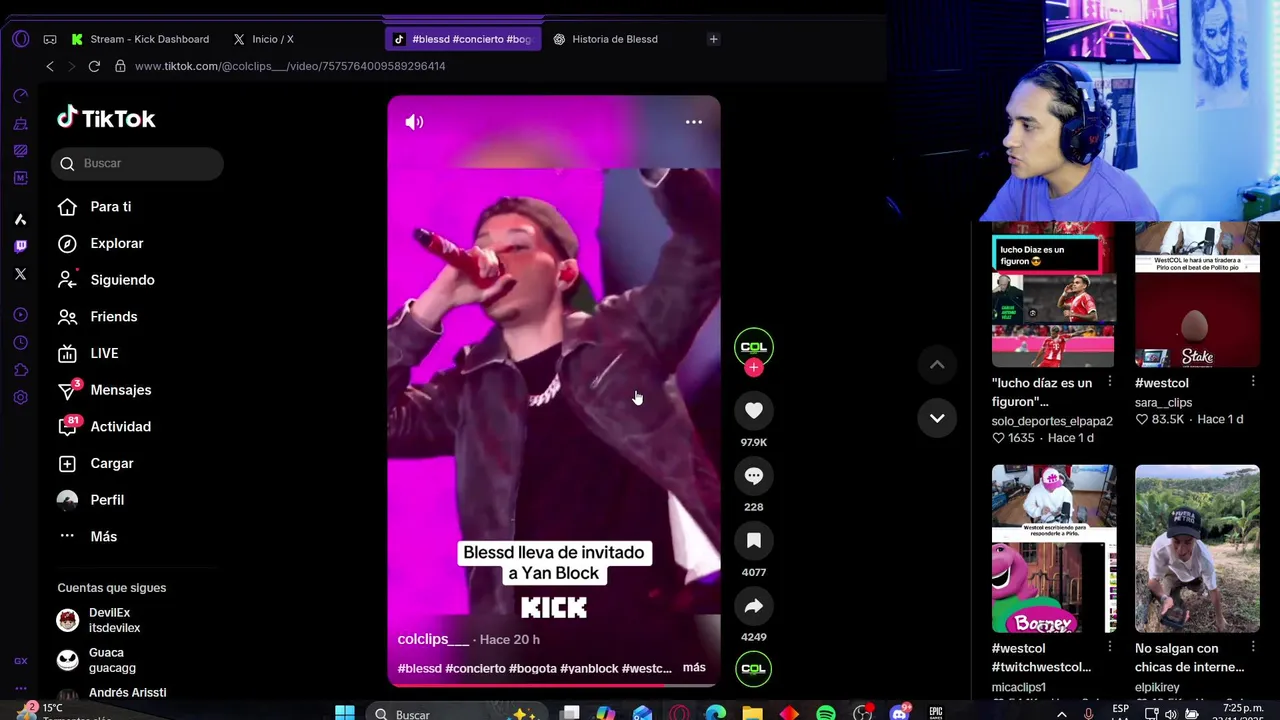Open the video three-dot options menu
Screen dimensions: 1280x720
click(694, 122)
